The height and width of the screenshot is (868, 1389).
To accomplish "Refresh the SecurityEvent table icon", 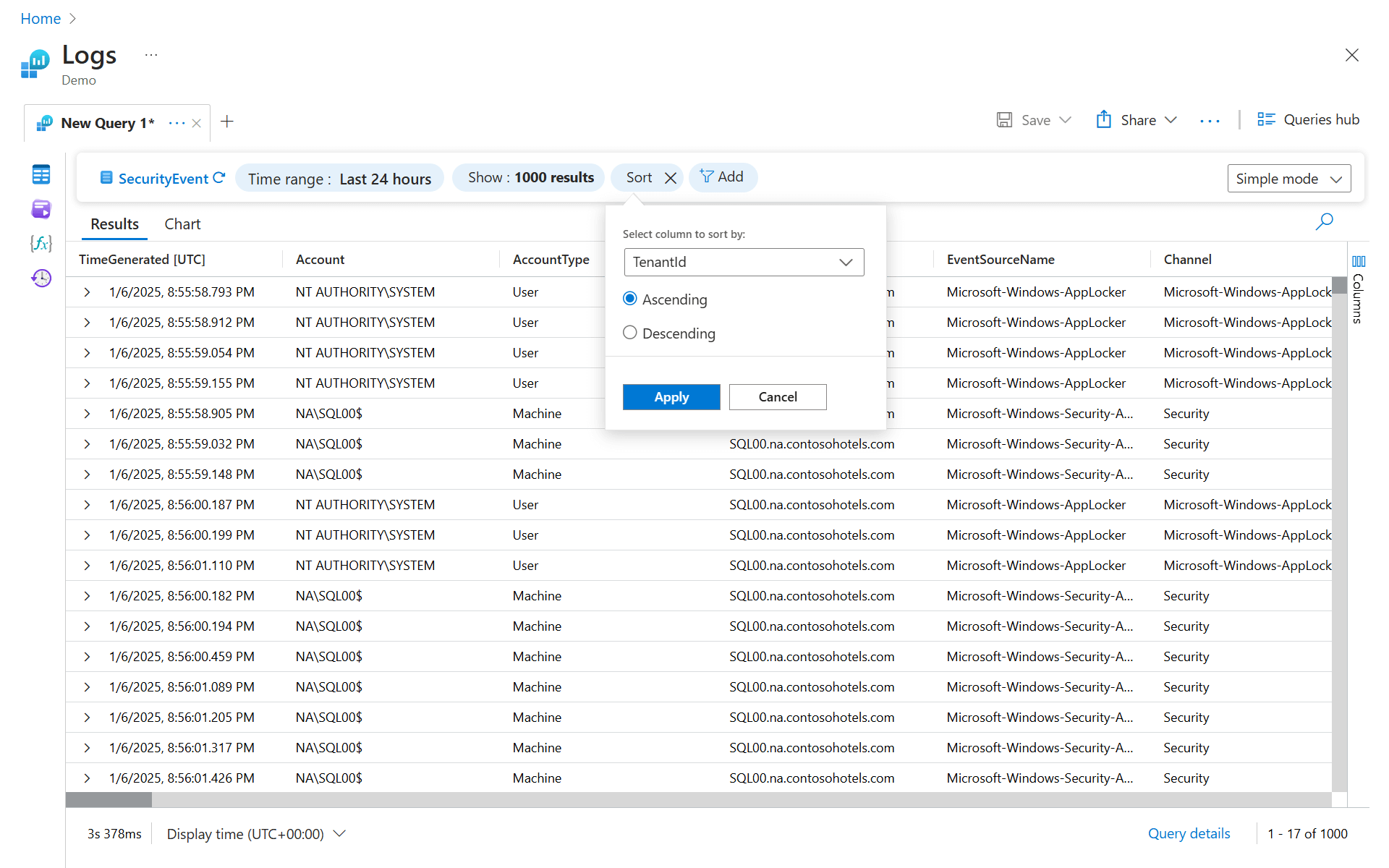I will (219, 178).
